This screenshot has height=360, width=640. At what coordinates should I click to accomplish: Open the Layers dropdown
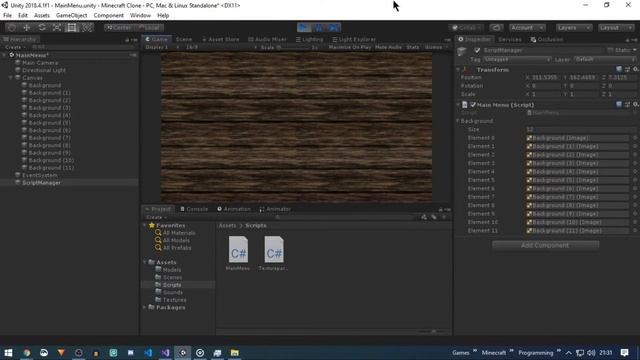pyautogui.click(x=573, y=27)
